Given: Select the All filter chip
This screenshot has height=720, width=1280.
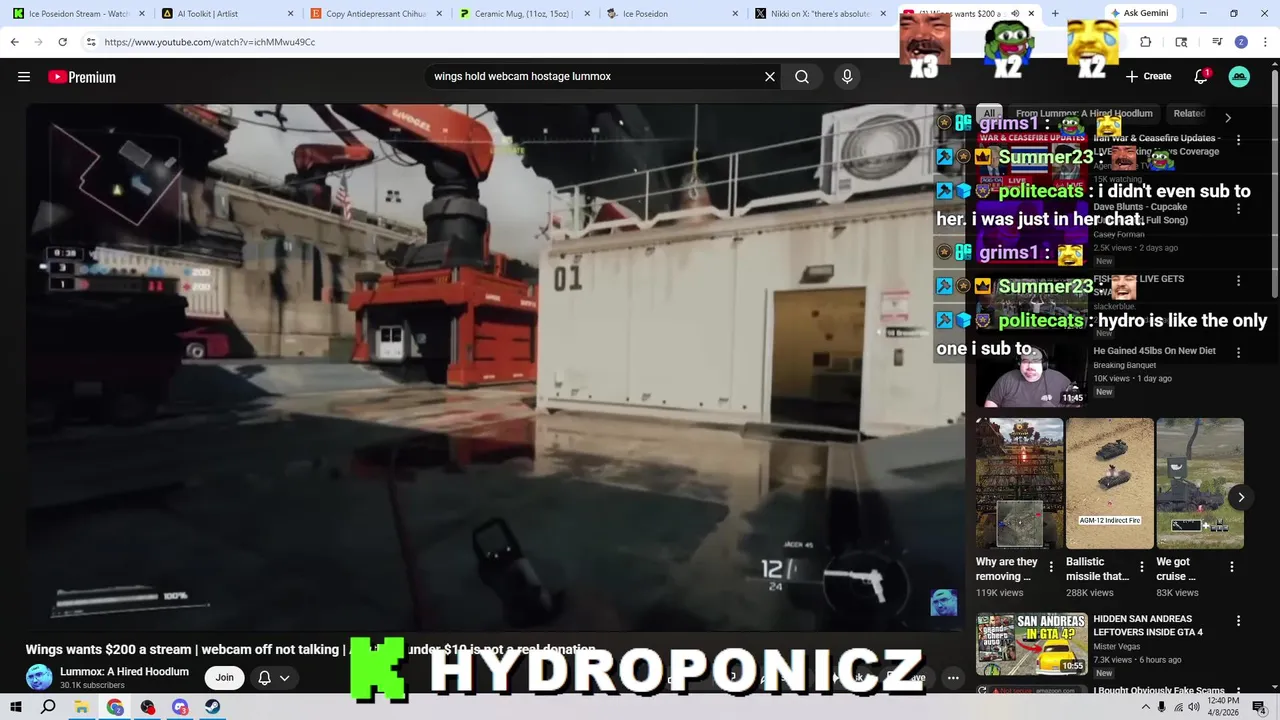Looking at the screenshot, I should (x=988, y=114).
